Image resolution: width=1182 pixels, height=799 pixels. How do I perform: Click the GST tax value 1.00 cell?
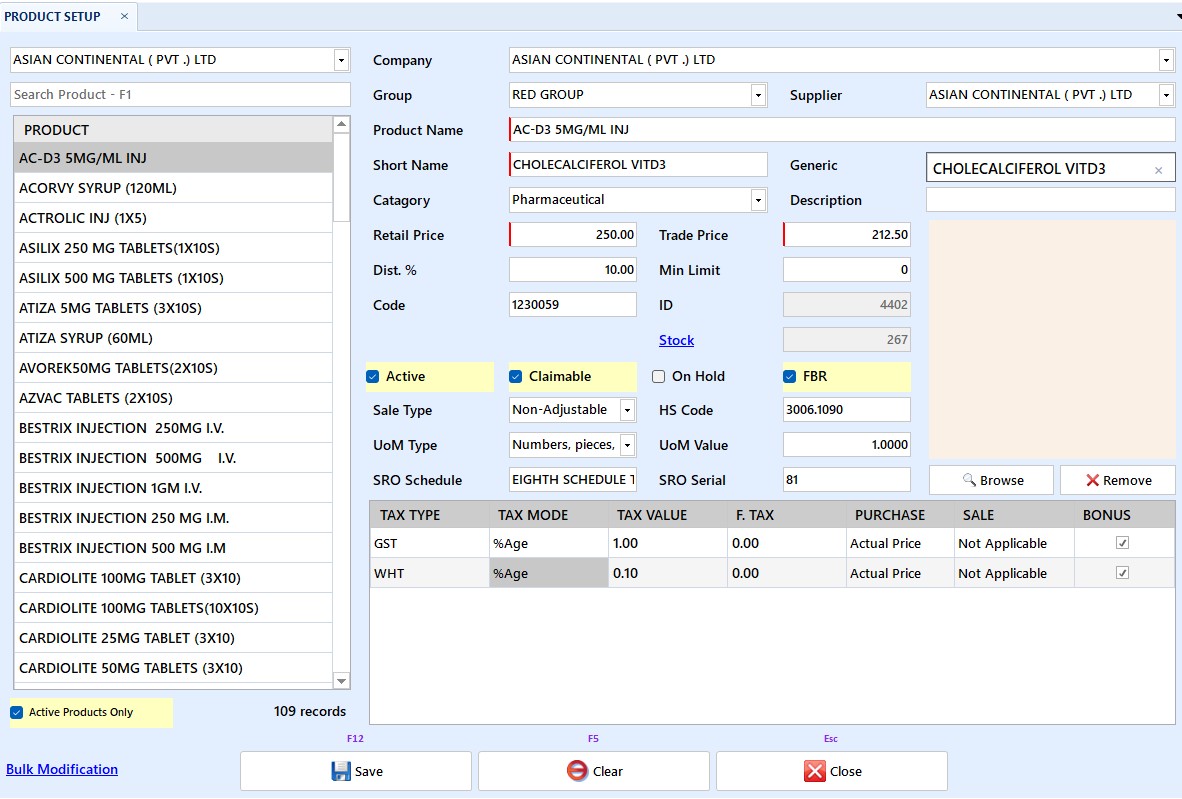click(668, 543)
